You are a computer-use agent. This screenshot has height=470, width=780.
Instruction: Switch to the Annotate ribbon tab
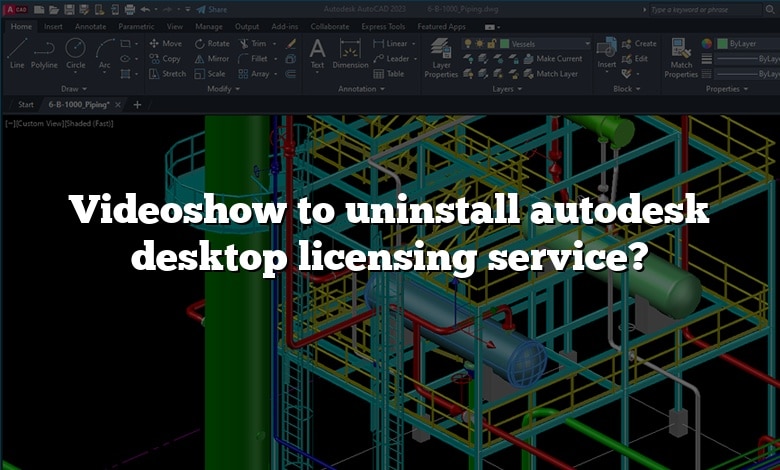(88, 27)
